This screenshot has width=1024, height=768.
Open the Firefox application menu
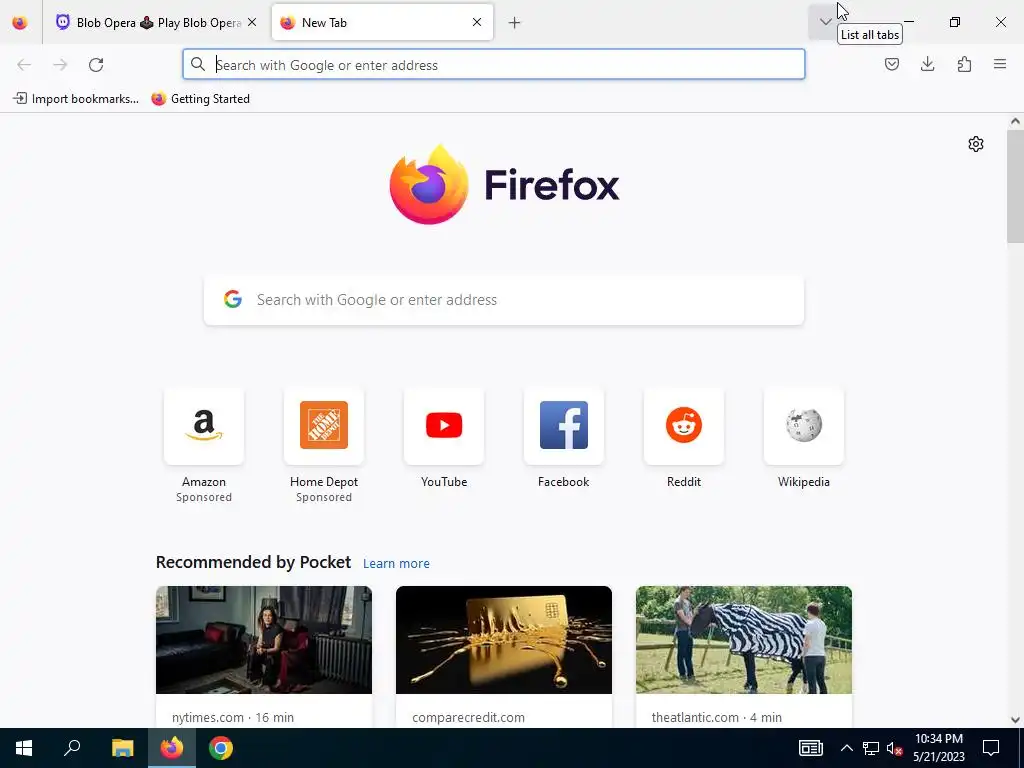1000,64
